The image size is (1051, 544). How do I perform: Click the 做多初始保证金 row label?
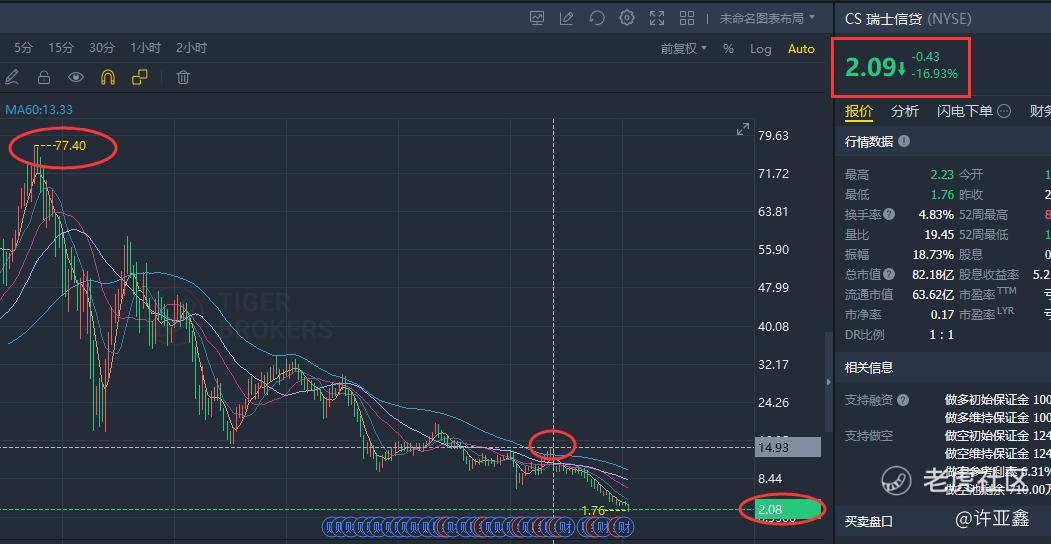click(x=987, y=400)
